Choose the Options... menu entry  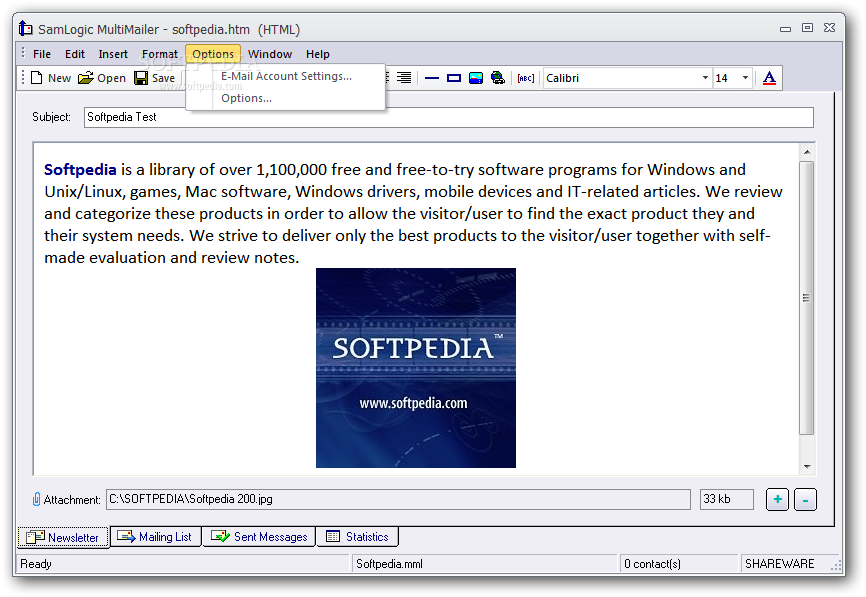click(286, 98)
